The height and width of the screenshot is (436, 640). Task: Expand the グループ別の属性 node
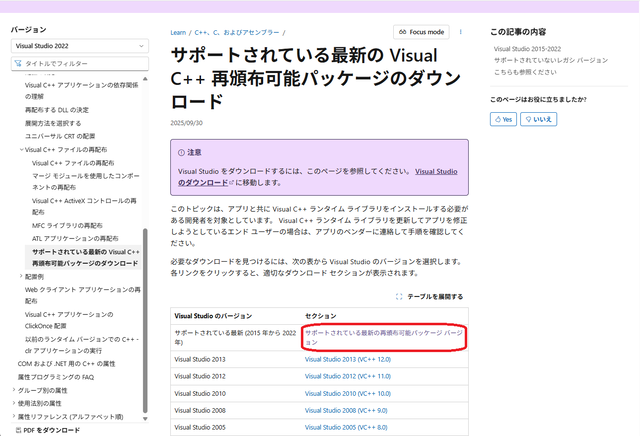pos(14,390)
